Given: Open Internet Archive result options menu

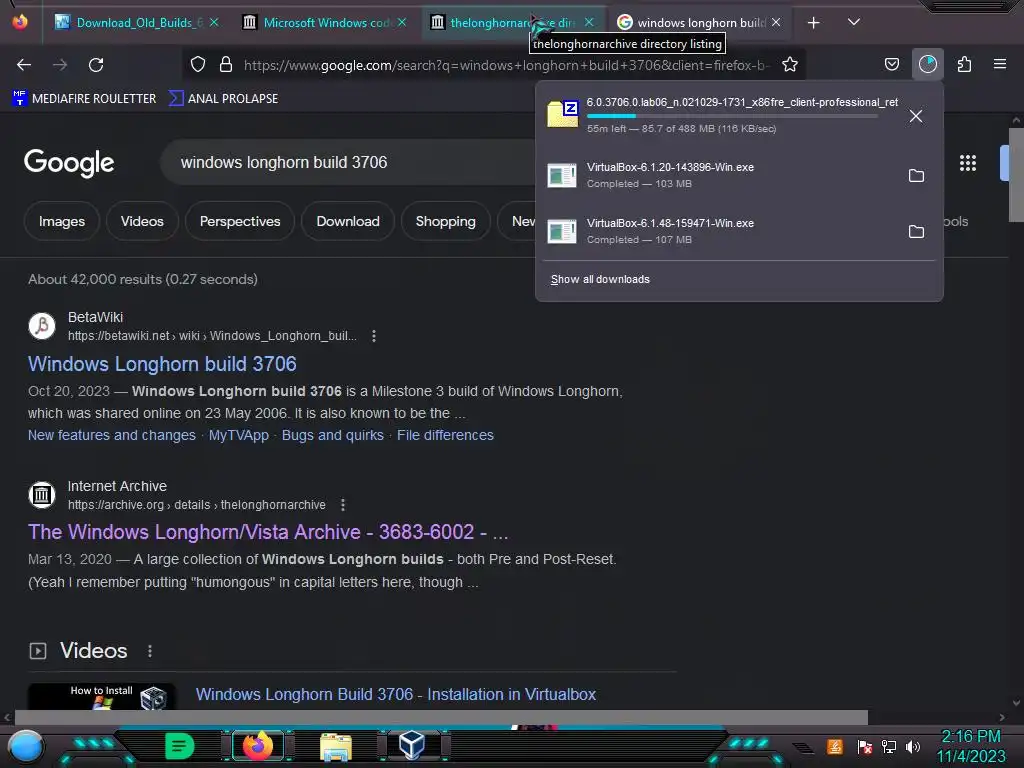Looking at the screenshot, I should tap(343, 505).
